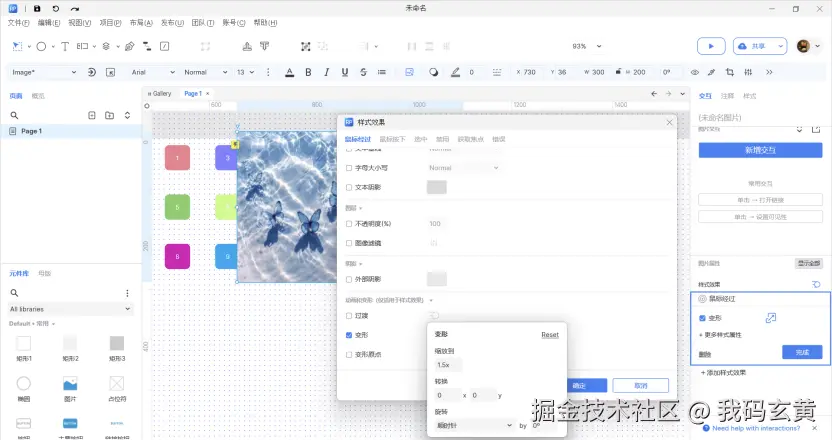Click the redo icon
This screenshot has width=832, height=440.
point(75,8)
